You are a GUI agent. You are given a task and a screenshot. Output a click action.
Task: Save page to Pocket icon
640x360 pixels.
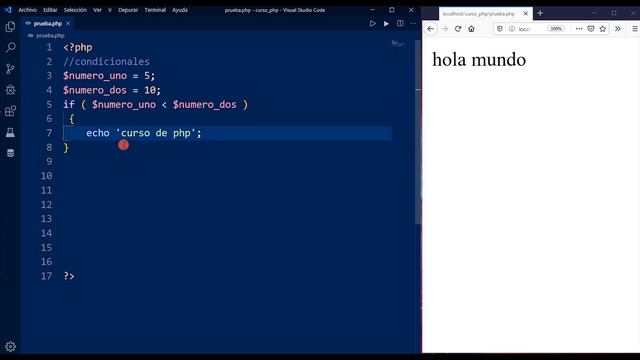(x=591, y=29)
